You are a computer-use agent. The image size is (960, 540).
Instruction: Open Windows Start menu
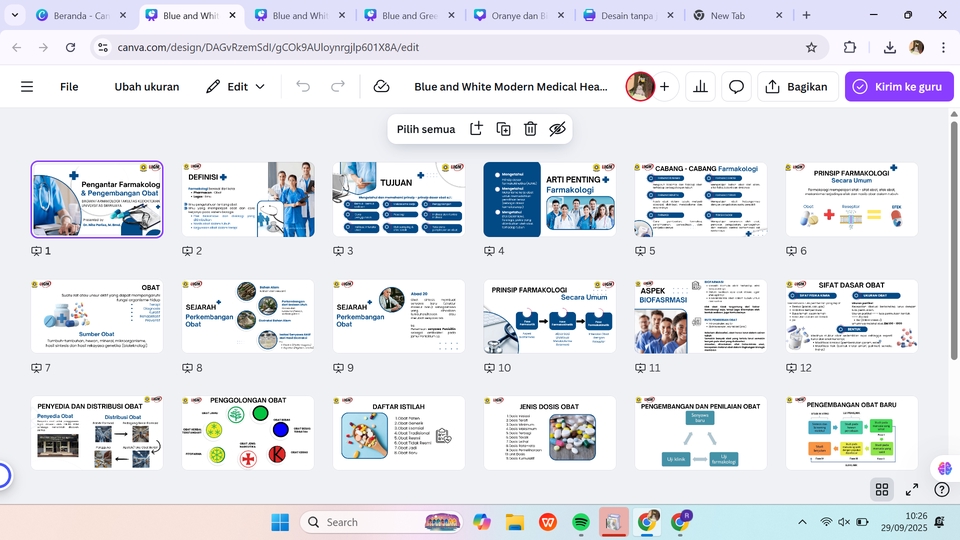pos(280,522)
